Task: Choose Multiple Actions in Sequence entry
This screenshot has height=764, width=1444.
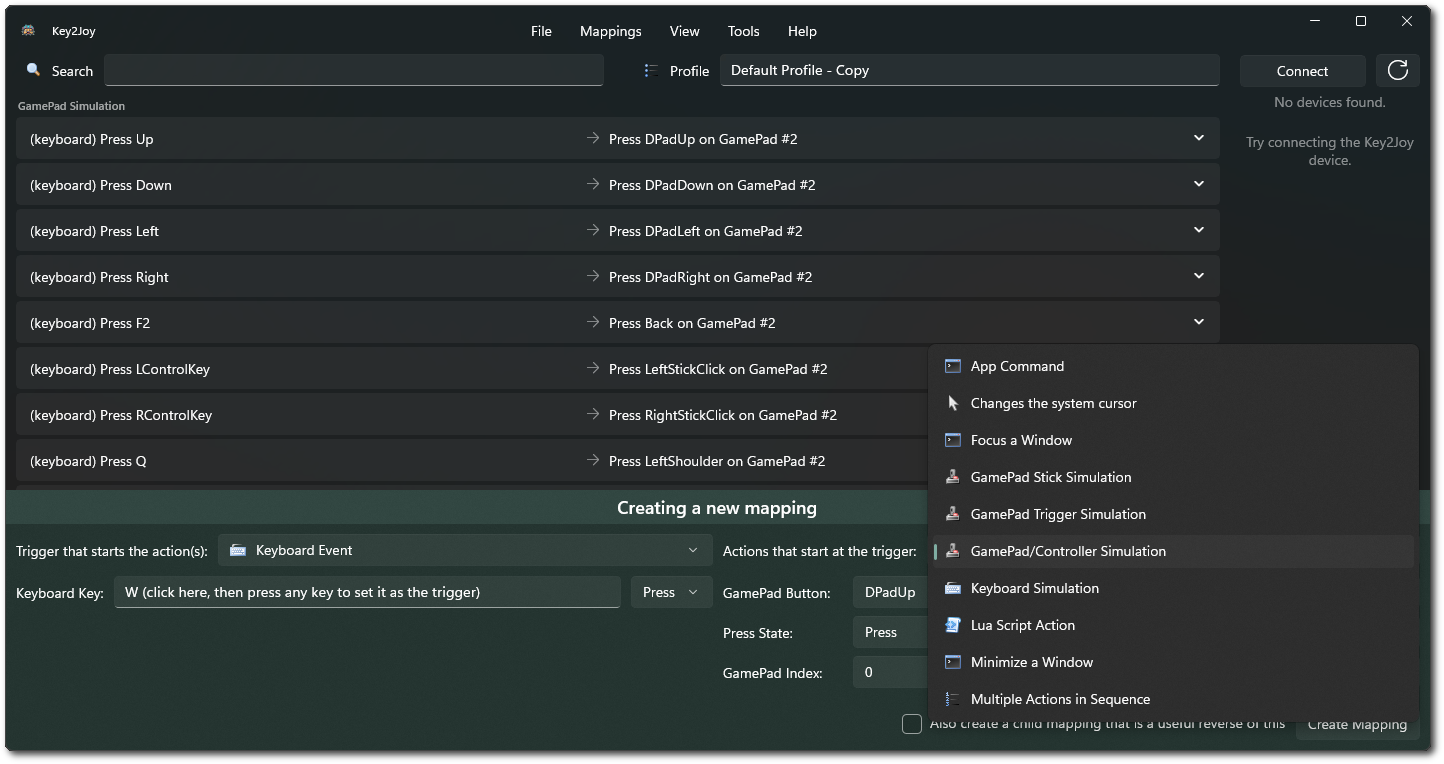Action: point(1173,699)
